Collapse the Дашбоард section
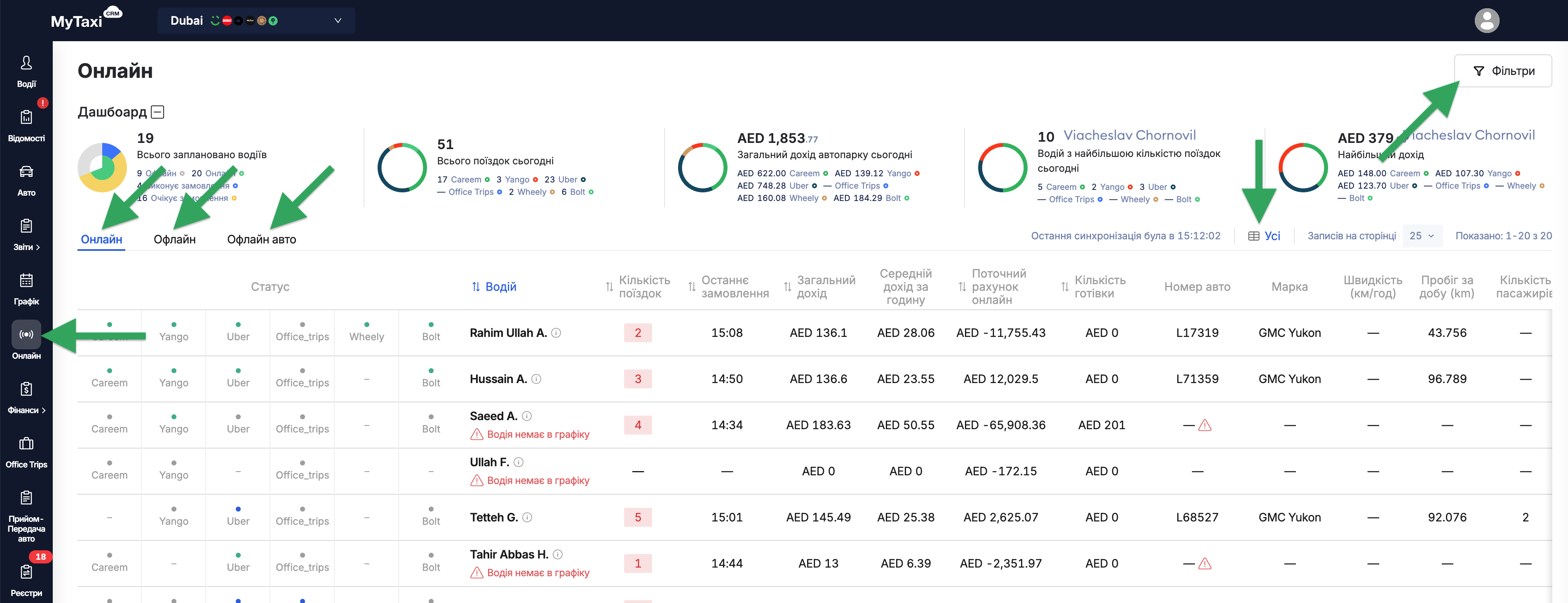The height and width of the screenshot is (603, 1568). tap(157, 112)
